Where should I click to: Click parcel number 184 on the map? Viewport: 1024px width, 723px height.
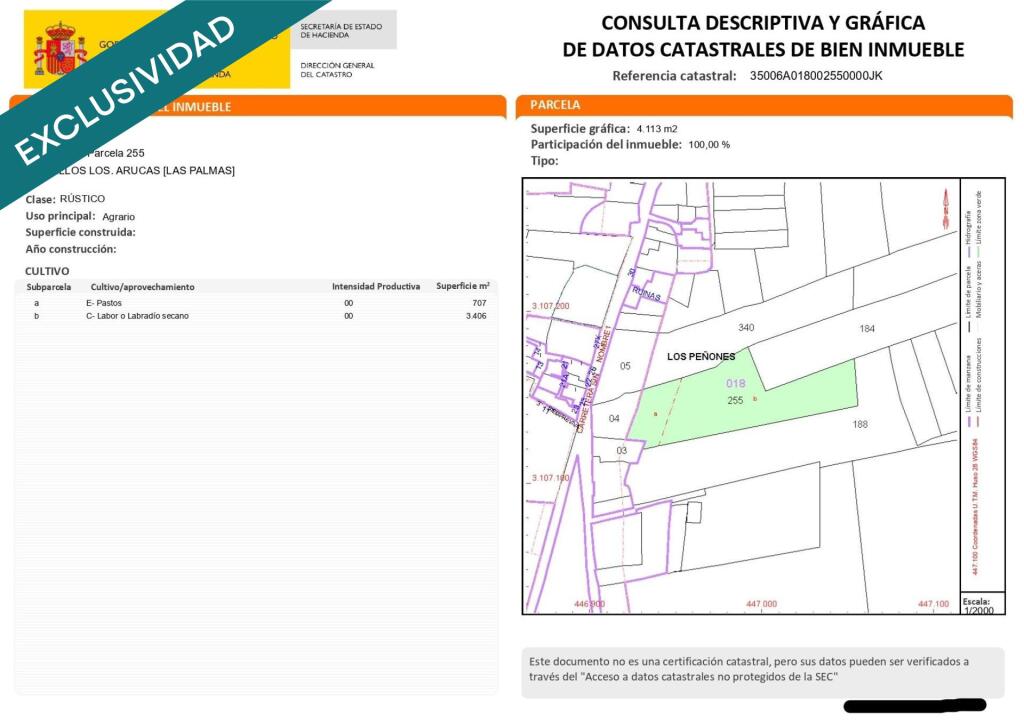pos(867,329)
